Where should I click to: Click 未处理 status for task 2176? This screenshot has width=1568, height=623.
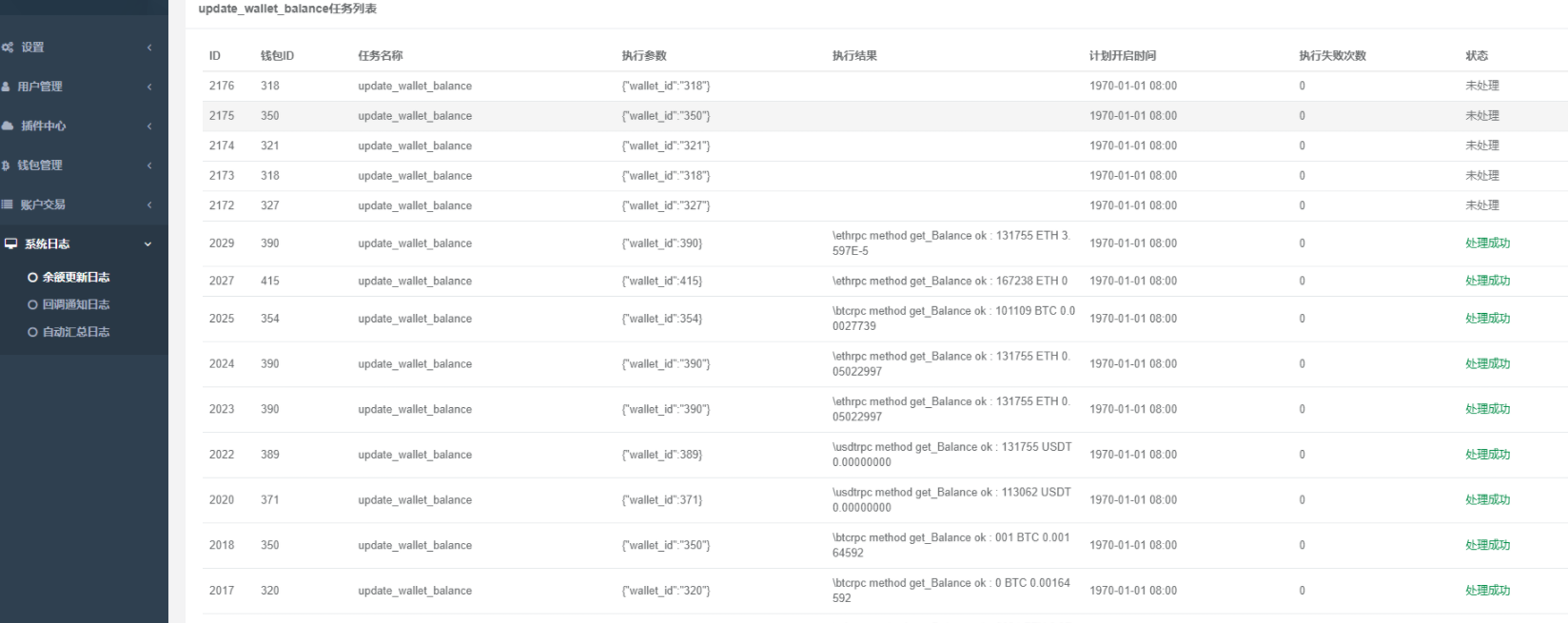pos(1481,86)
